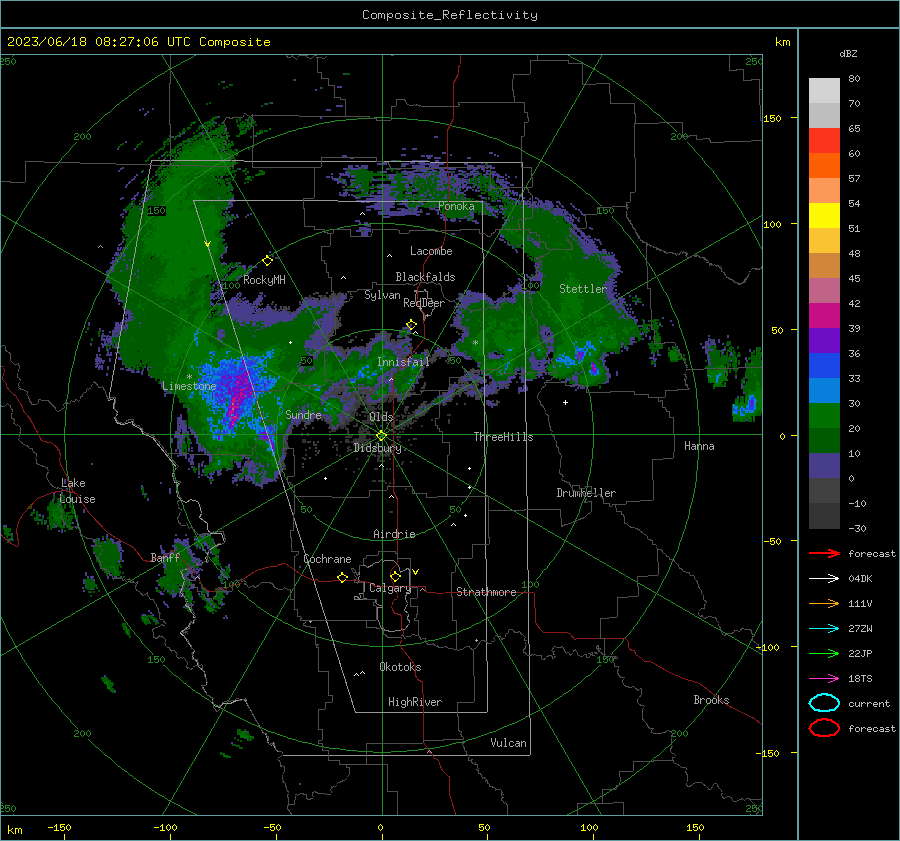Pick the red 60-65 dBZ swatch
Image resolution: width=900 pixels, height=841 pixels.
point(824,140)
